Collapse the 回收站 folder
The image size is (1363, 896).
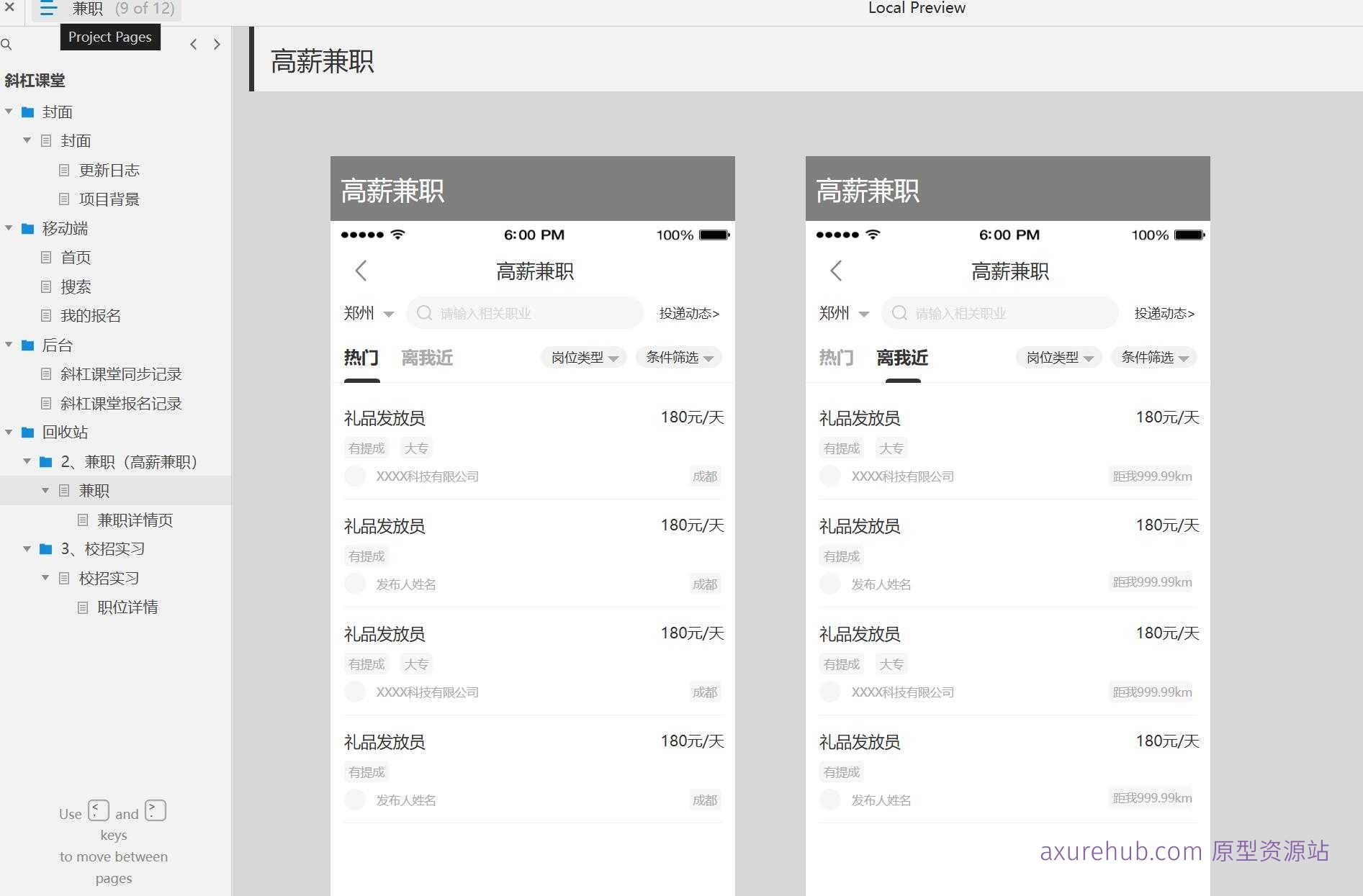pyautogui.click(x=9, y=432)
